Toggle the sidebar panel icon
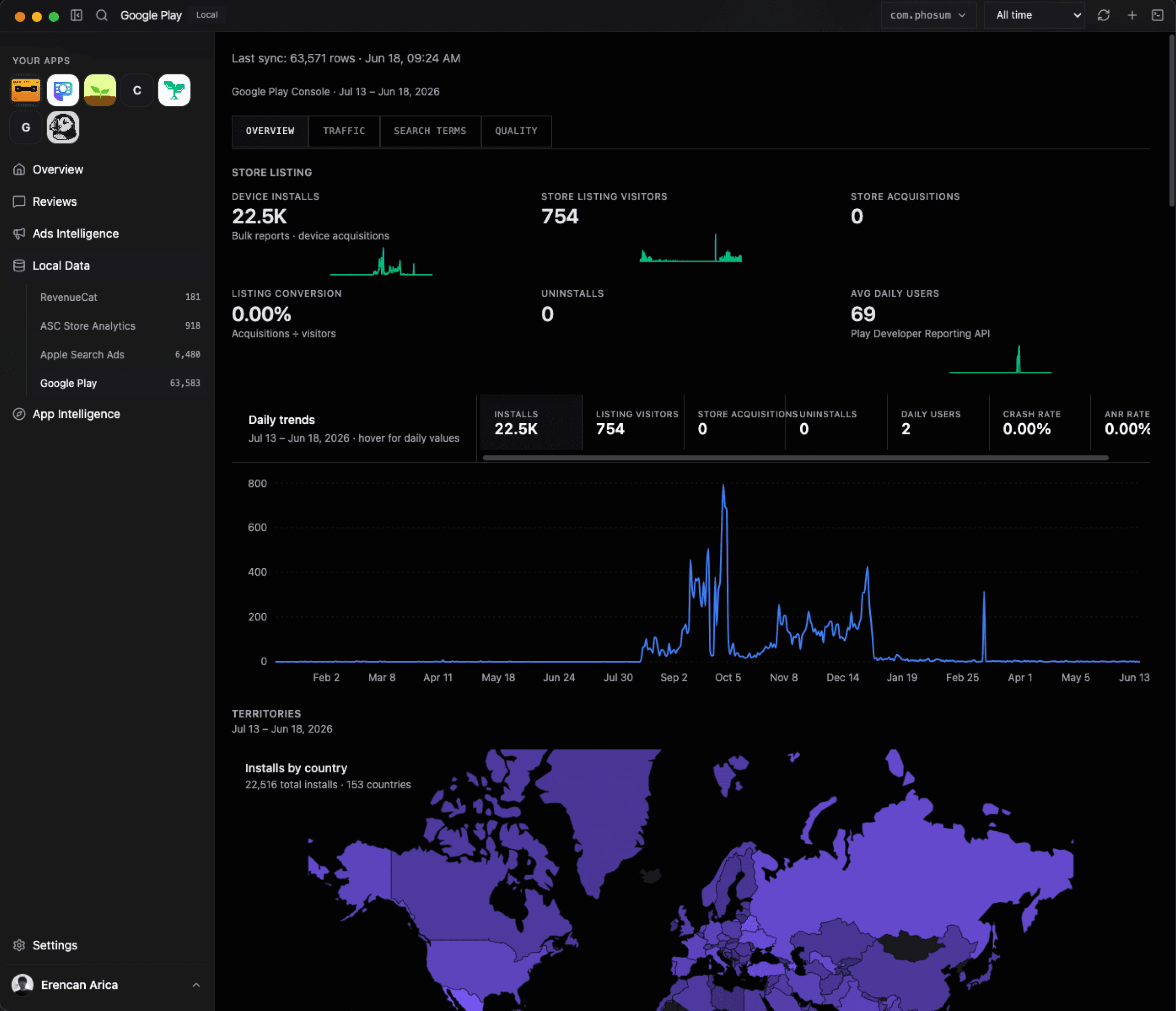Viewport: 1176px width, 1011px height. click(x=76, y=15)
